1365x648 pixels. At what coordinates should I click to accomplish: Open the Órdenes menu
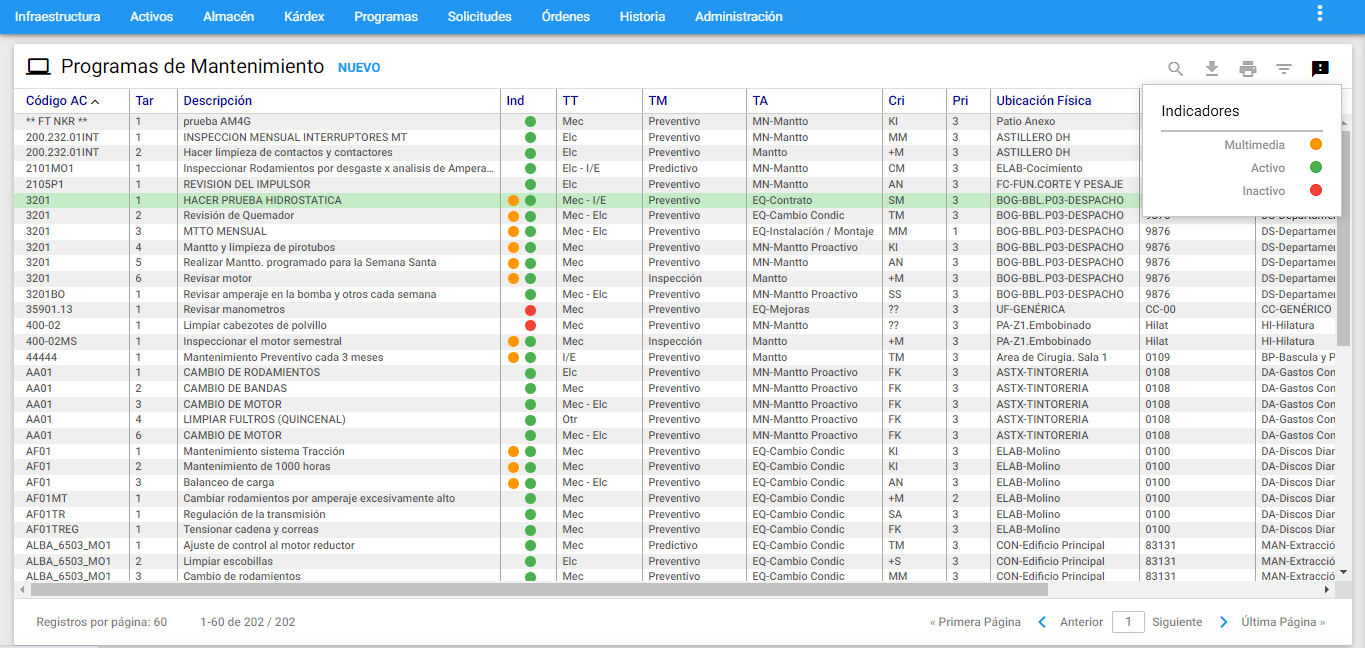tap(566, 17)
